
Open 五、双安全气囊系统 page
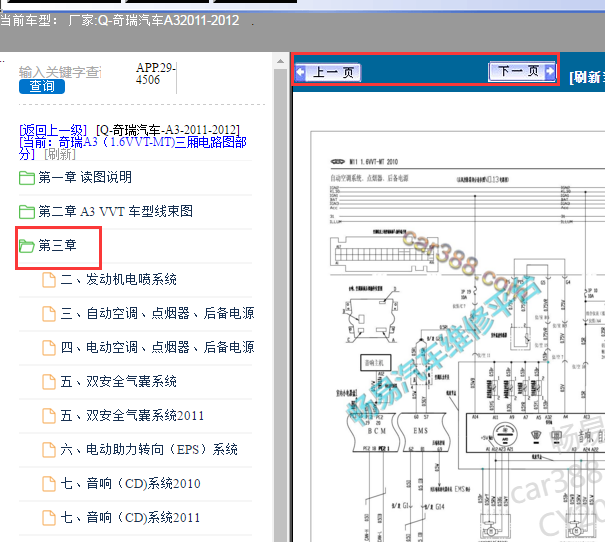[118, 382]
